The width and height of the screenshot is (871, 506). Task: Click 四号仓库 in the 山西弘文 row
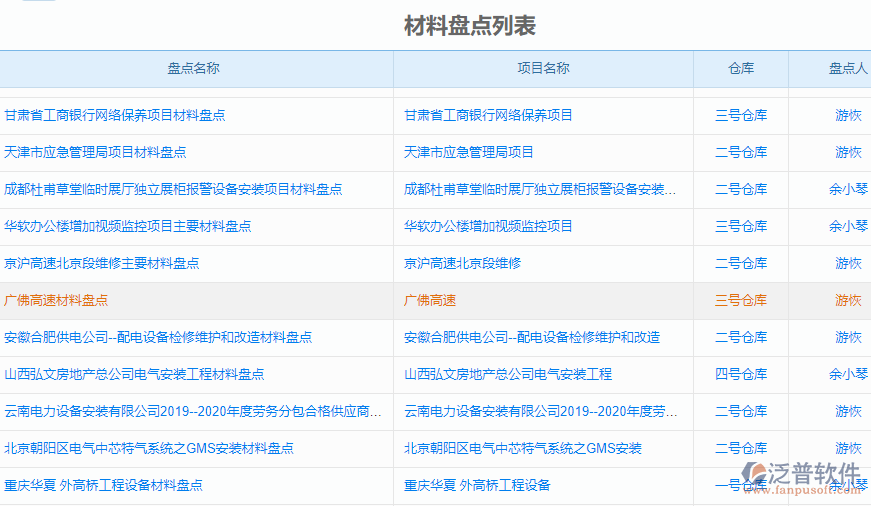point(741,374)
